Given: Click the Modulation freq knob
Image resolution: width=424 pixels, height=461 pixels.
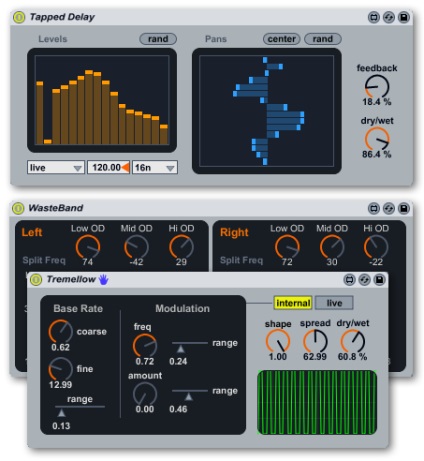Looking at the screenshot, I should point(145,346).
